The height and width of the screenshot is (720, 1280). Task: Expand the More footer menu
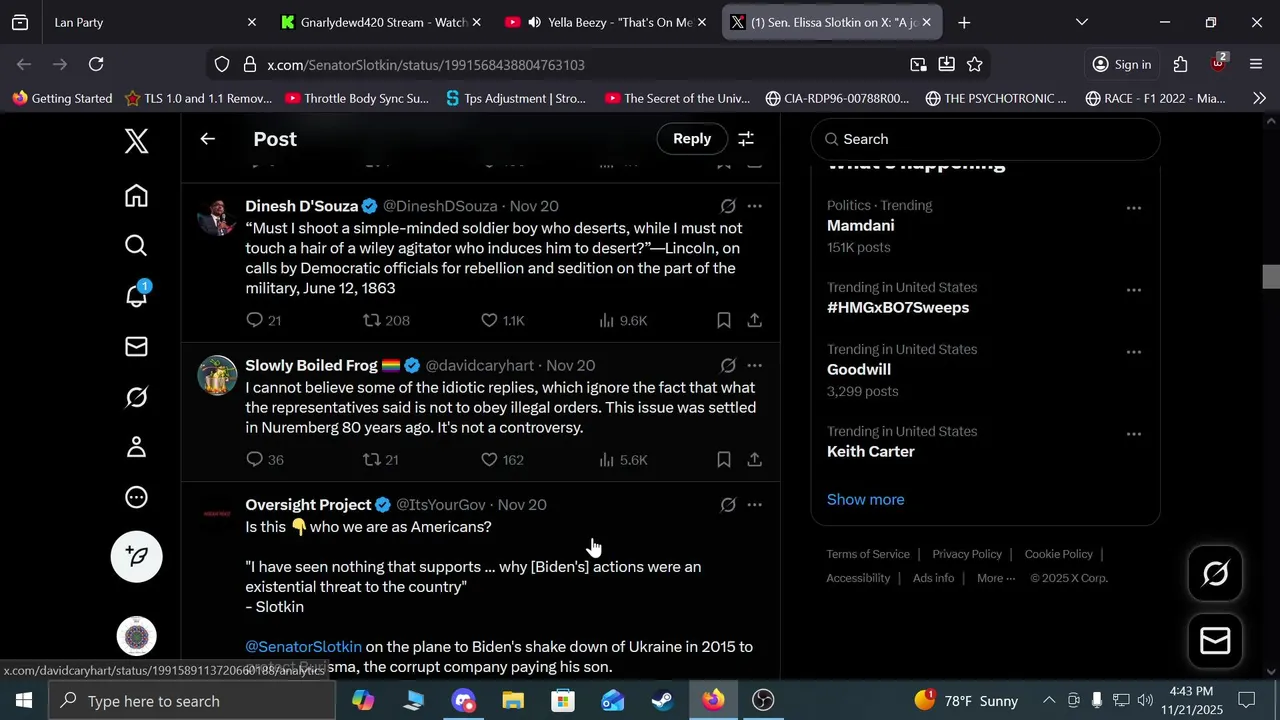point(996,578)
